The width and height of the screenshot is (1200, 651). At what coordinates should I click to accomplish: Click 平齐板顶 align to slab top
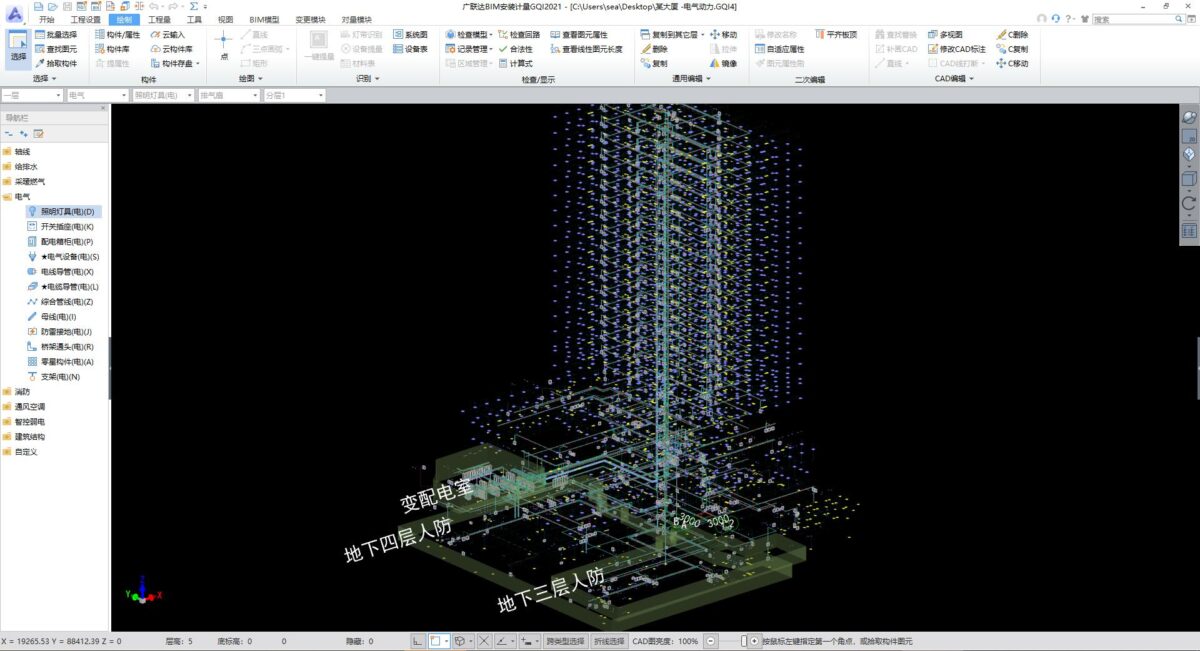point(836,34)
